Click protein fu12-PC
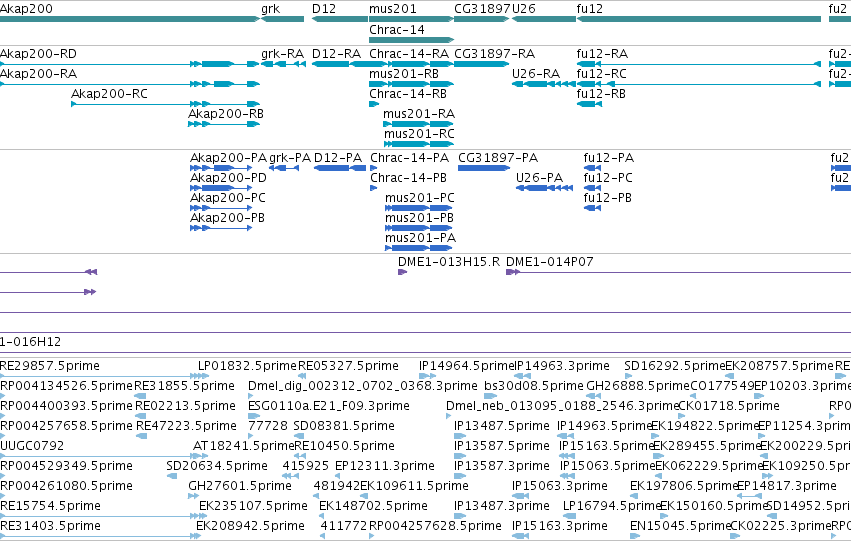Viewport: 851px width, 541px height. (608, 178)
